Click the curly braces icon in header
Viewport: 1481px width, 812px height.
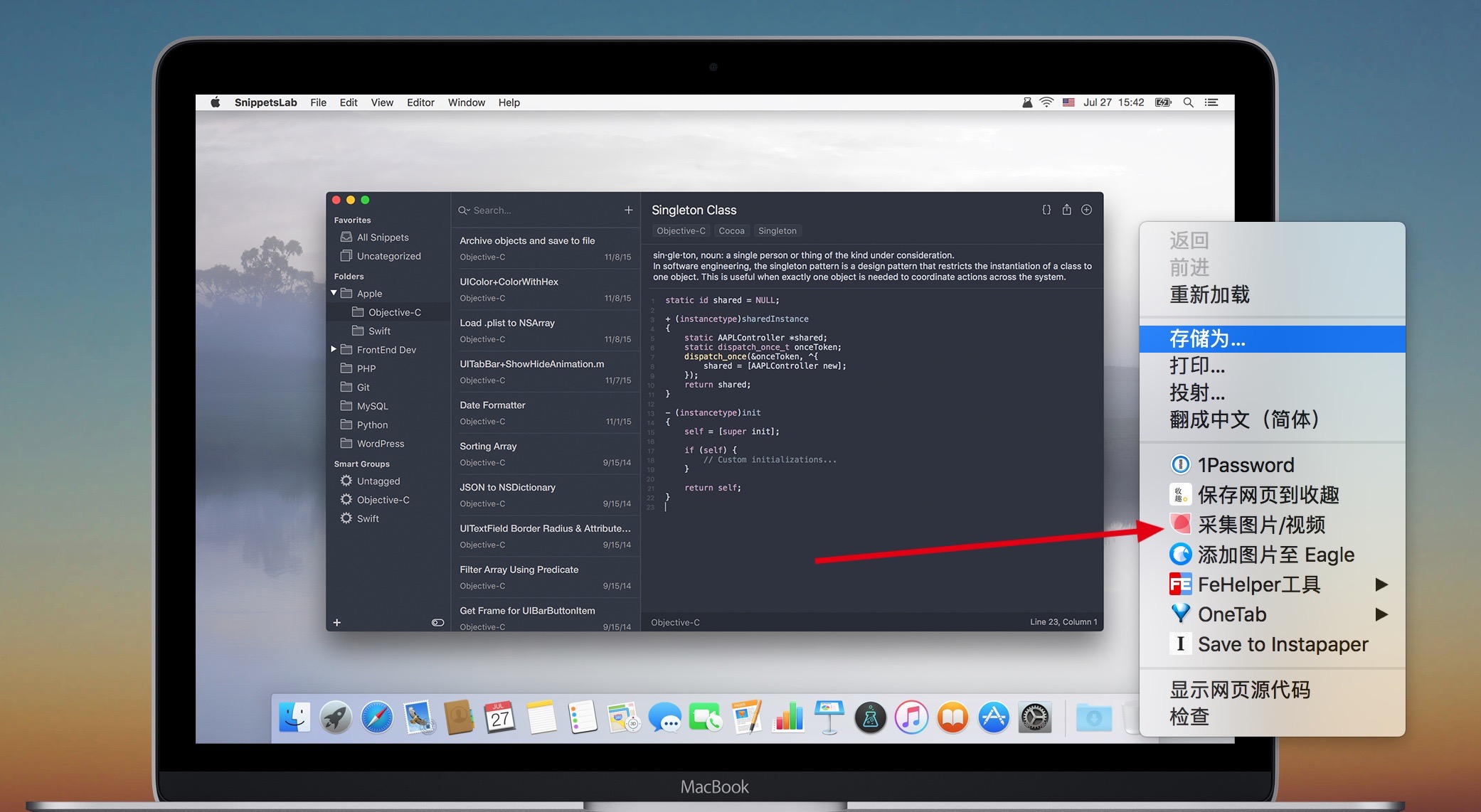click(x=1046, y=210)
